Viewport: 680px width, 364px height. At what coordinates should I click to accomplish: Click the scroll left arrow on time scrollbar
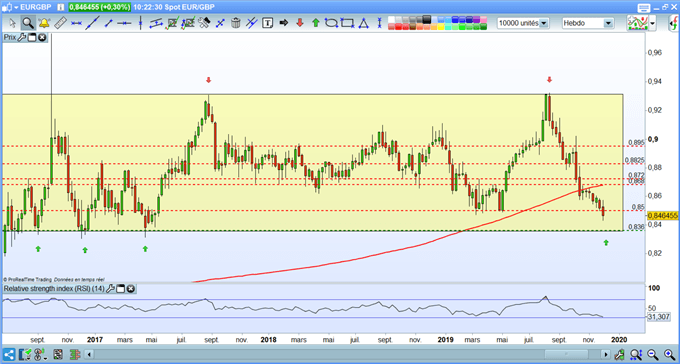click(x=89, y=354)
